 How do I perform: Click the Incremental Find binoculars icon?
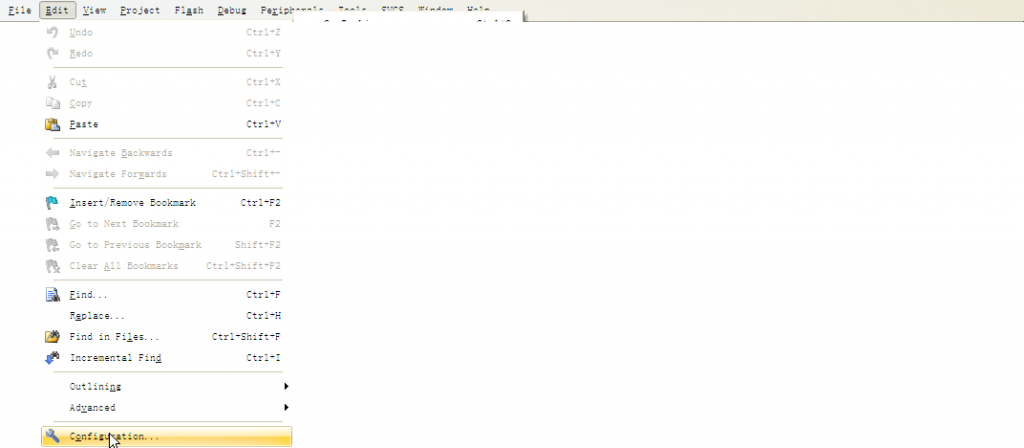53,358
